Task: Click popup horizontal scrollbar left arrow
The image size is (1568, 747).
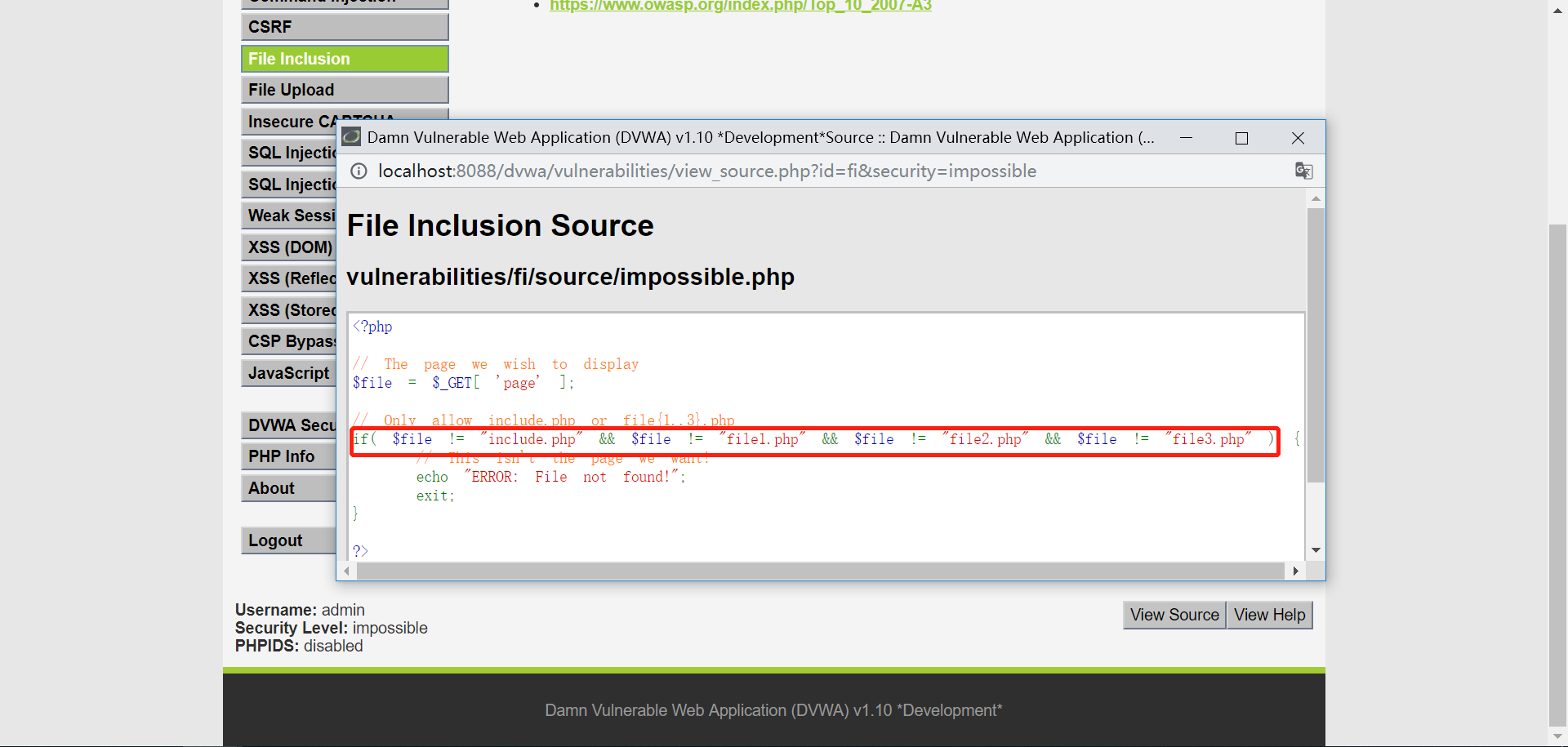Action: [x=347, y=571]
